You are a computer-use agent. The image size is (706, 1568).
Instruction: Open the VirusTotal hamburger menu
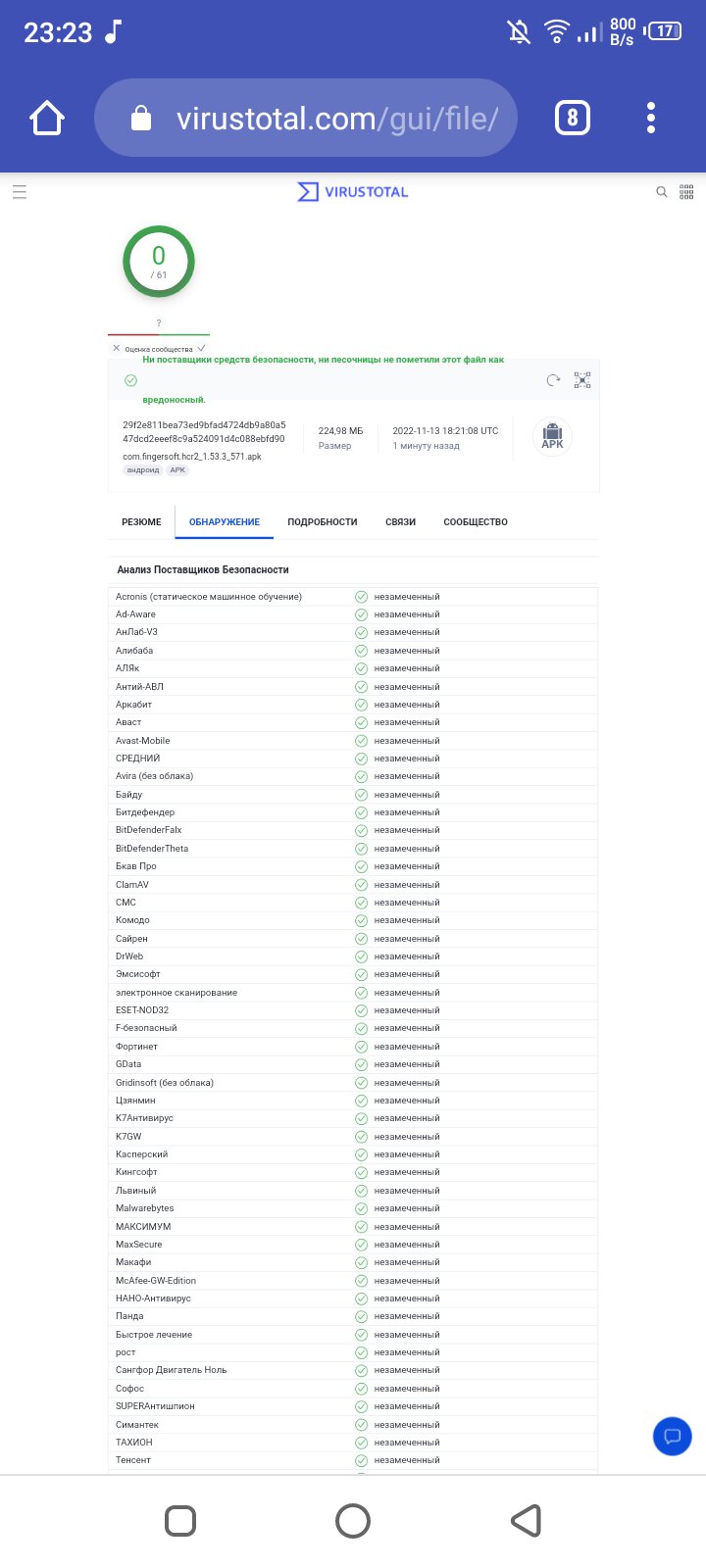coord(20,192)
